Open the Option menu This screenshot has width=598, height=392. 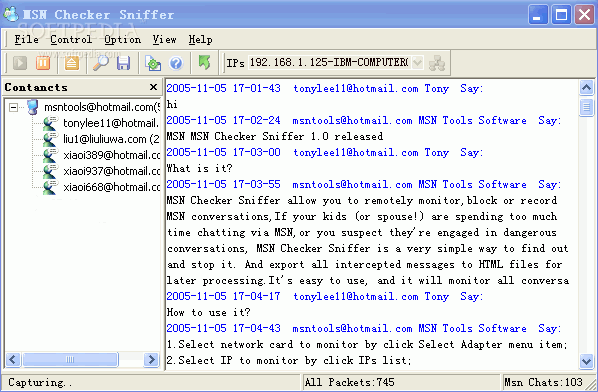122,39
